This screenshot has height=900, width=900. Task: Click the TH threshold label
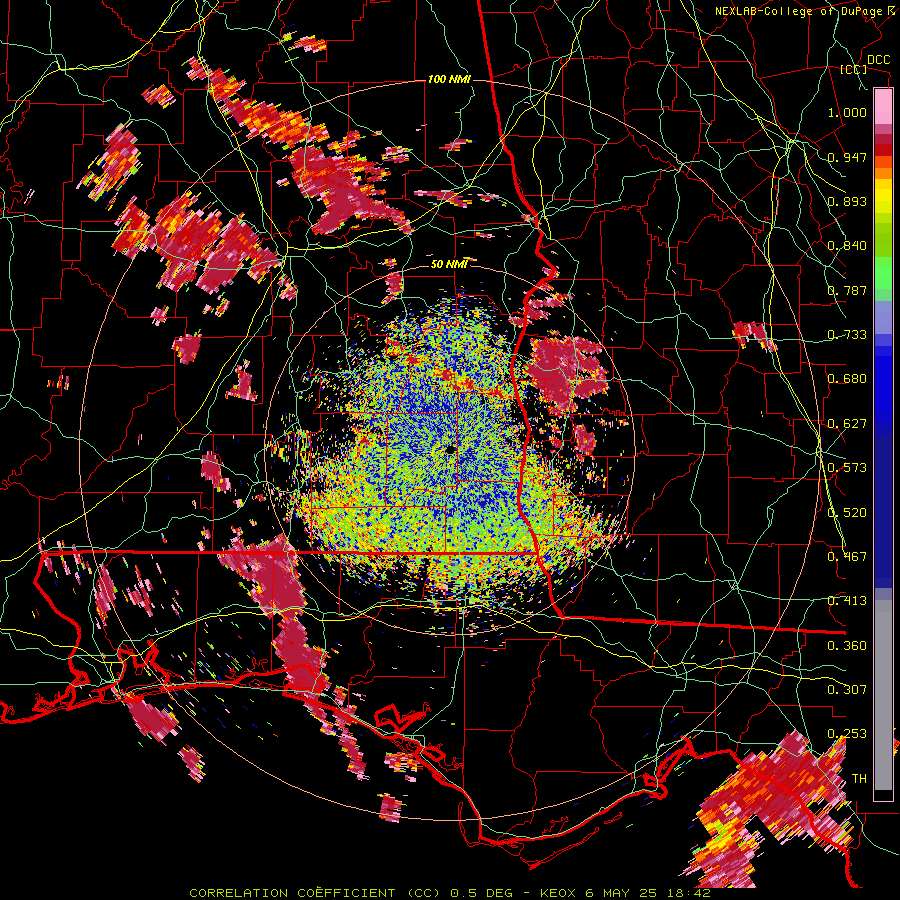(x=859, y=779)
